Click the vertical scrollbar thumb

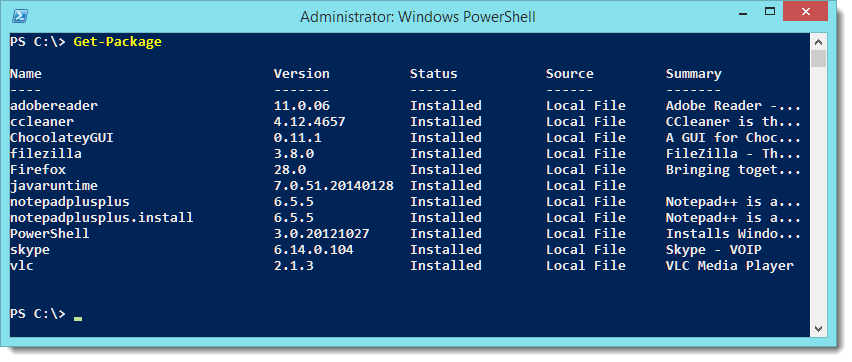pyautogui.click(x=818, y=59)
